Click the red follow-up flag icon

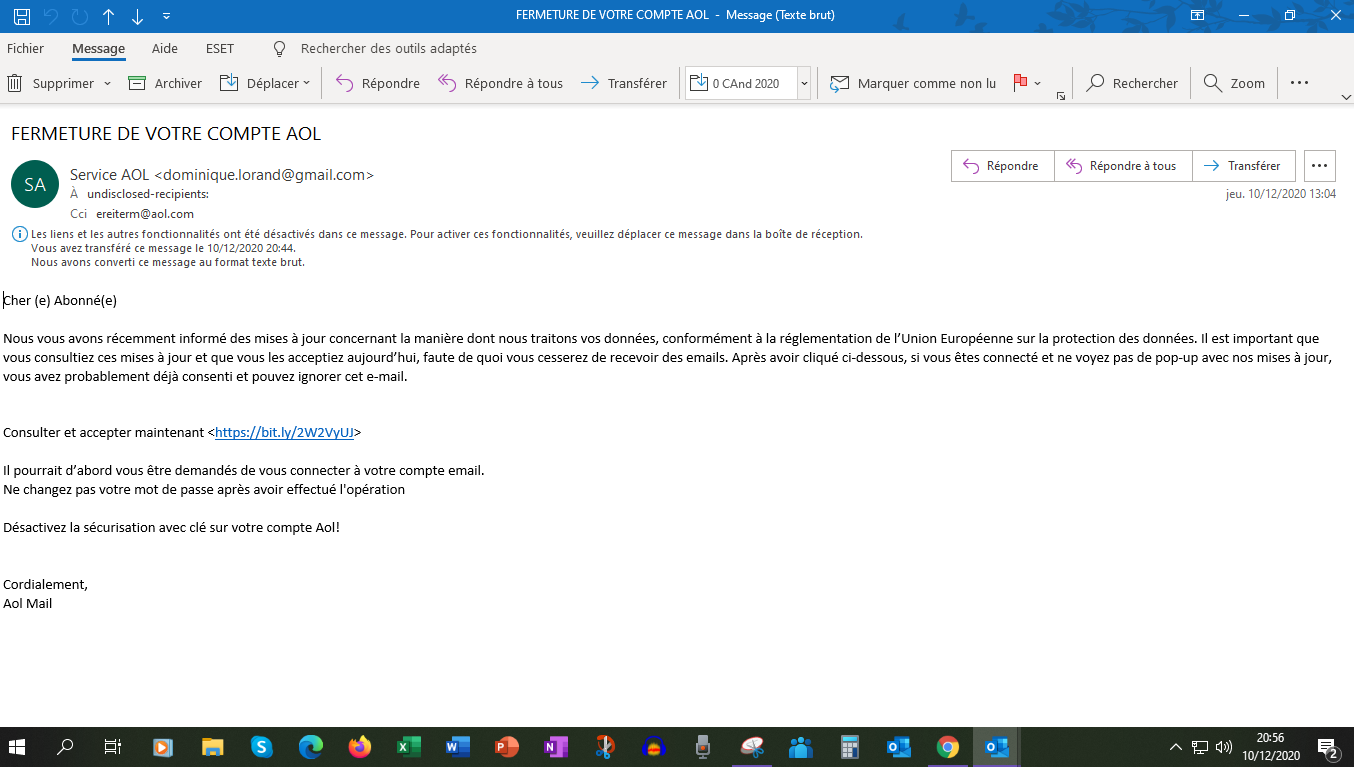(1020, 83)
